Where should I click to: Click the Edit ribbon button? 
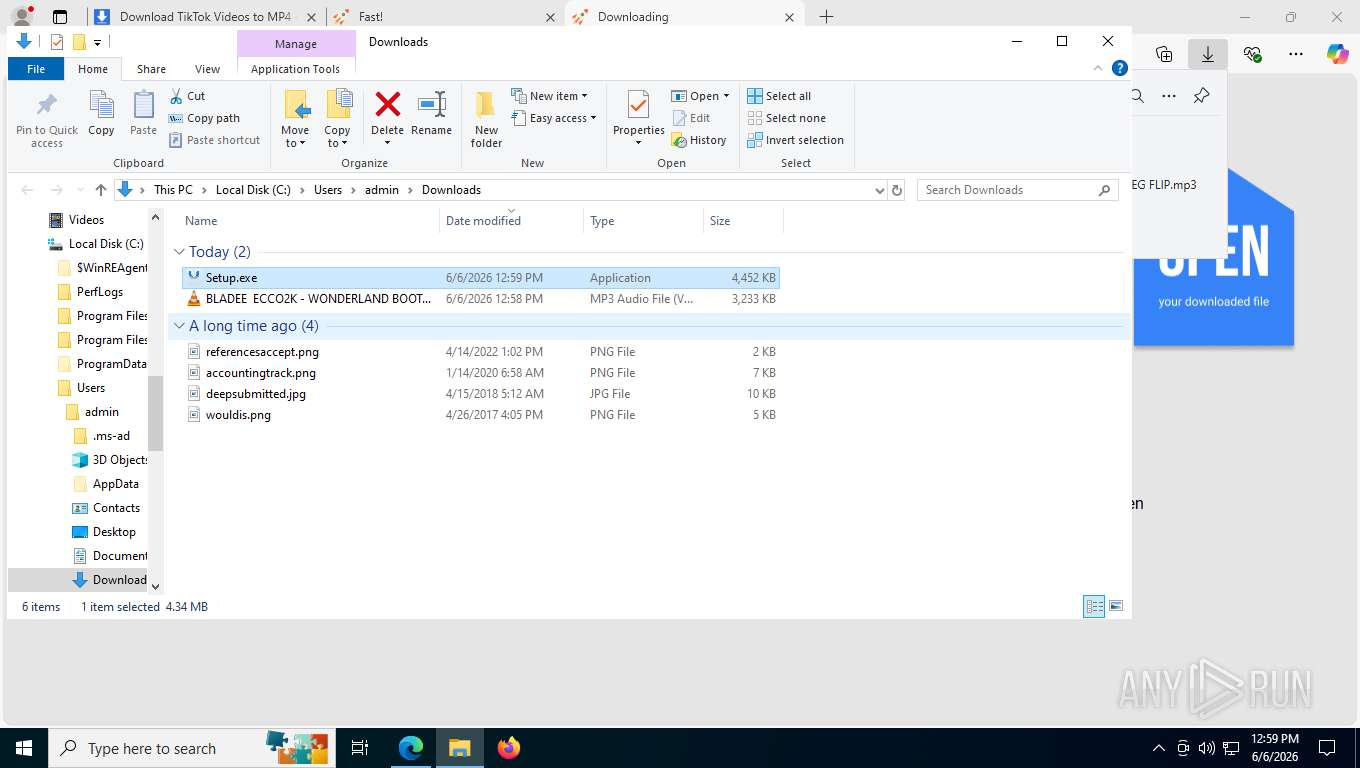691,118
